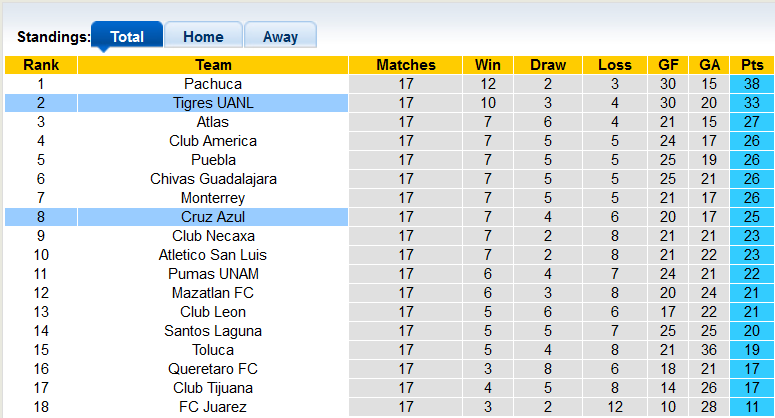Click the Rank column header
The height and width of the screenshot is (418, 775).
click(x=41, y=65)
